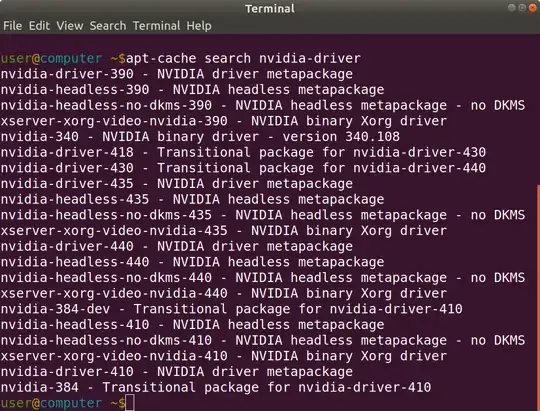This screenshot has width=540, height=411.
Task: Select the 'nvidia-384-dev - Transitional package' line
Action: pyautogui.click(x=231, y=309)
